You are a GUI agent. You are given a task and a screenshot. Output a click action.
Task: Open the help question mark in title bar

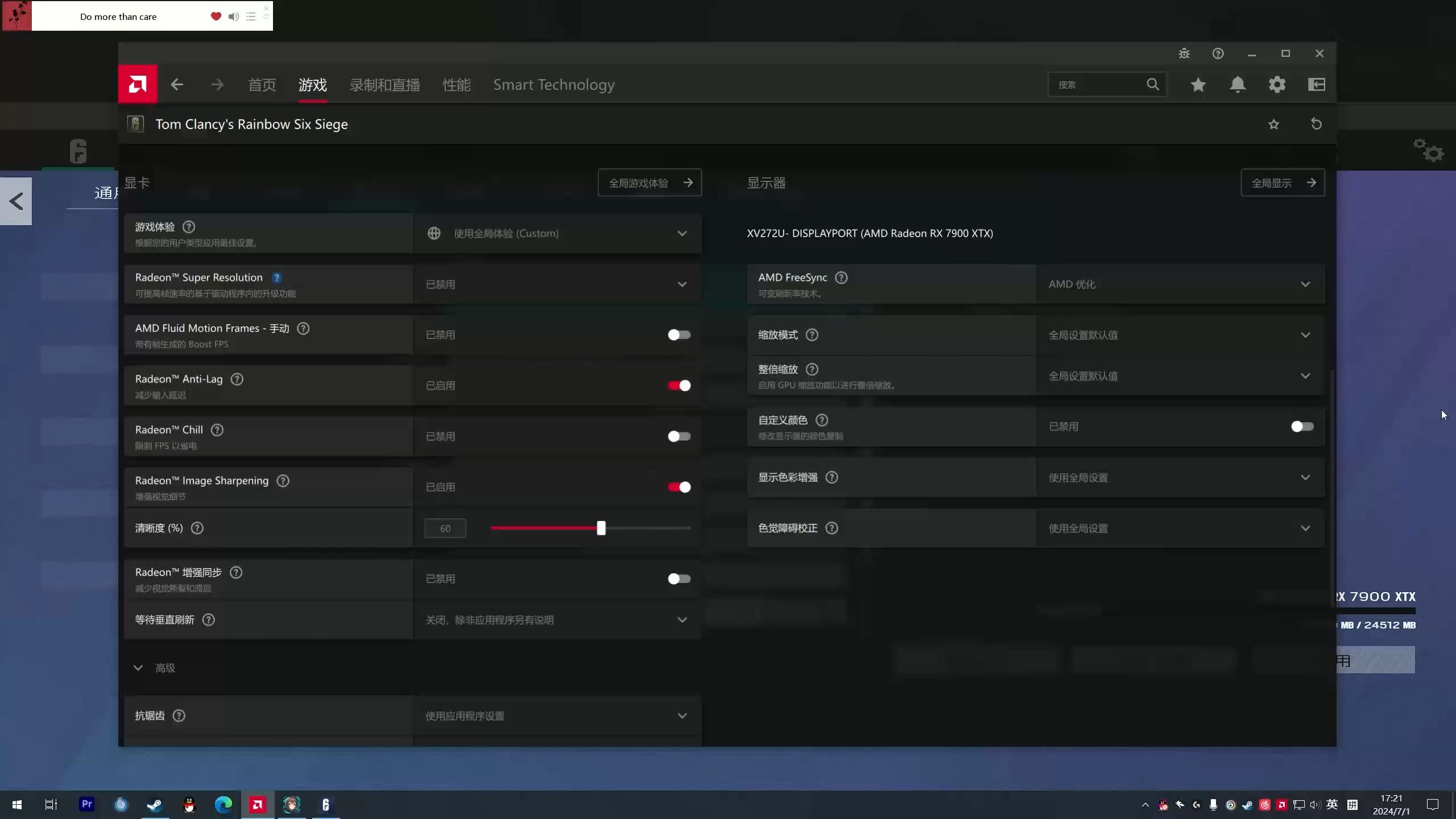click(1218, 53)
